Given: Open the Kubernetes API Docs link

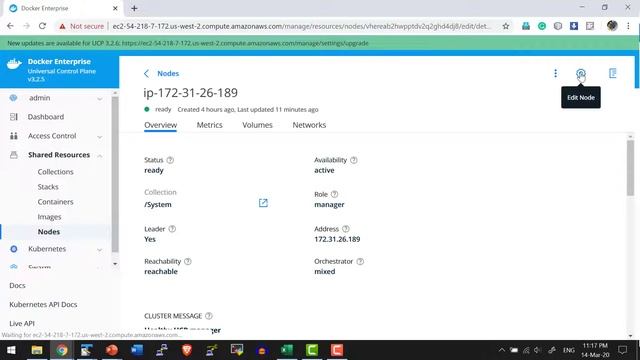Looking at the screenshot, I should [43, 304].
